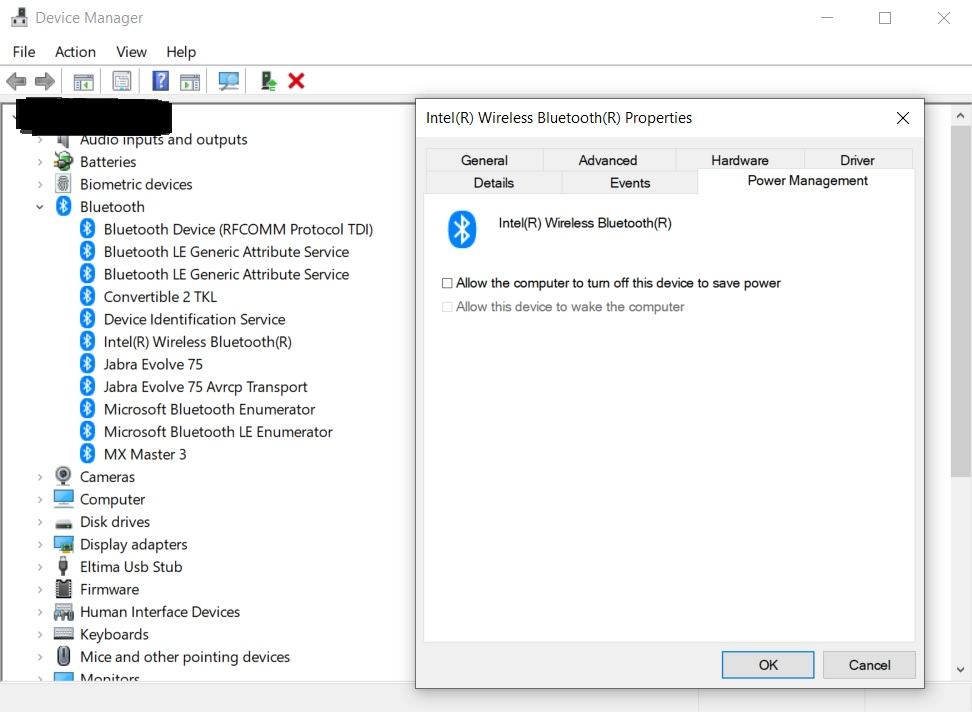
Task: Click the Firmware chip icon
Action: (x=64, y=589)
